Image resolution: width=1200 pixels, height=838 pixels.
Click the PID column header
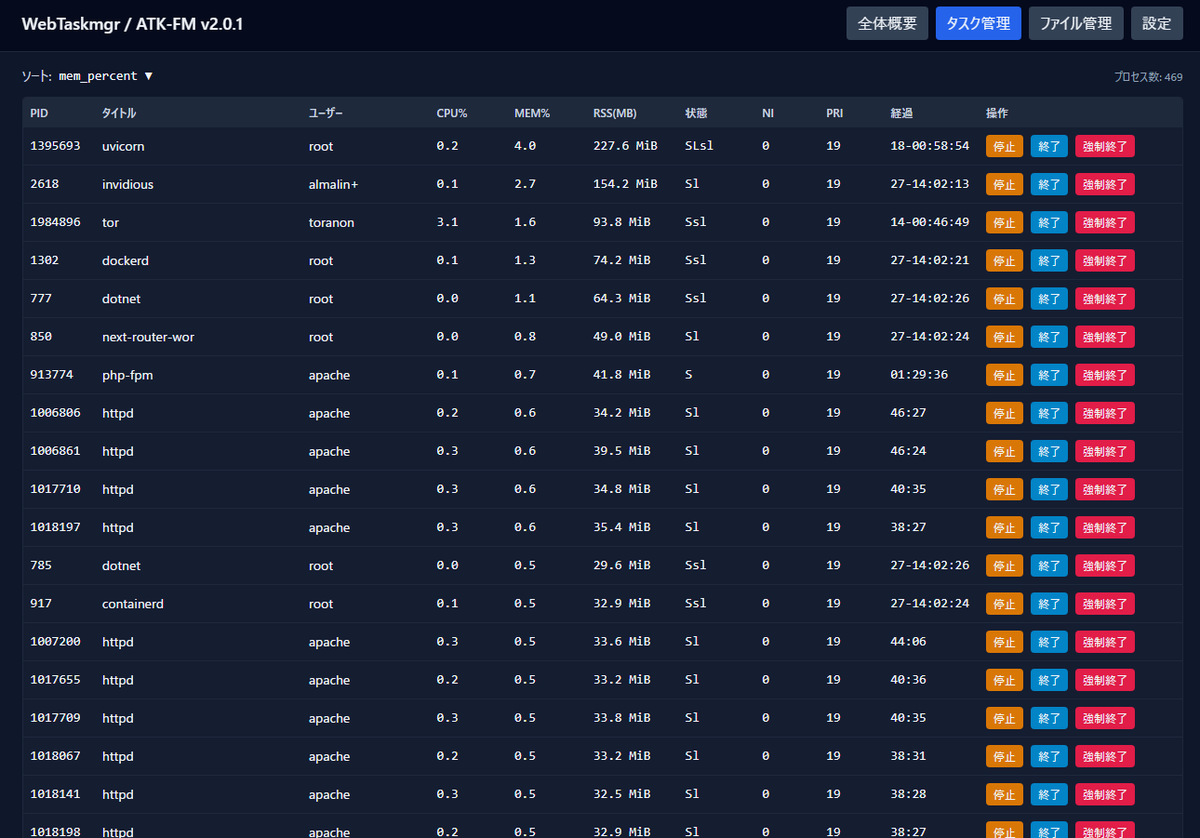point(39,113)
